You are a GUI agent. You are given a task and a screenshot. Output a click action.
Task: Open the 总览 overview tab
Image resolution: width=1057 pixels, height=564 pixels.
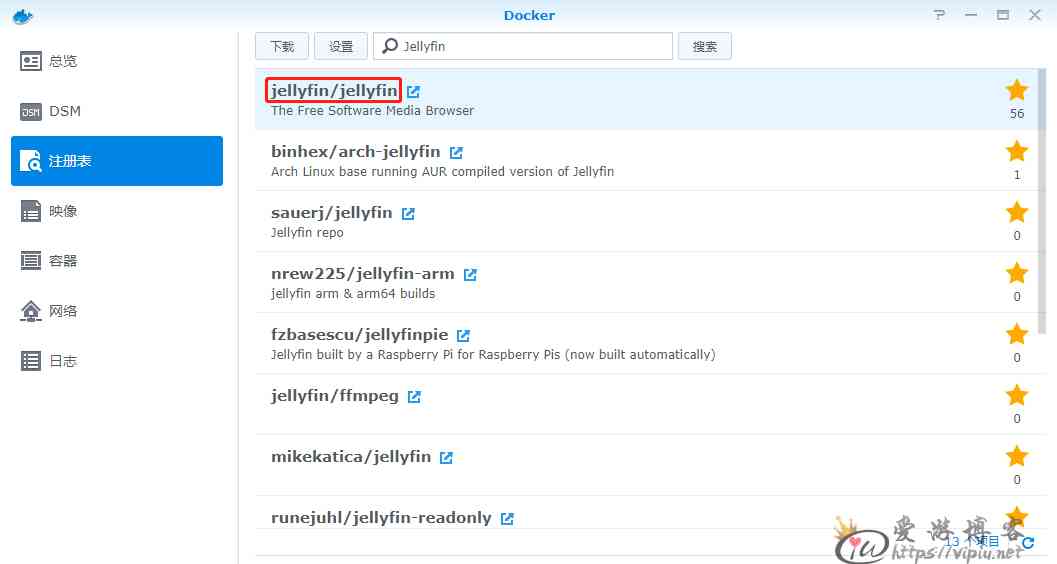117,61
